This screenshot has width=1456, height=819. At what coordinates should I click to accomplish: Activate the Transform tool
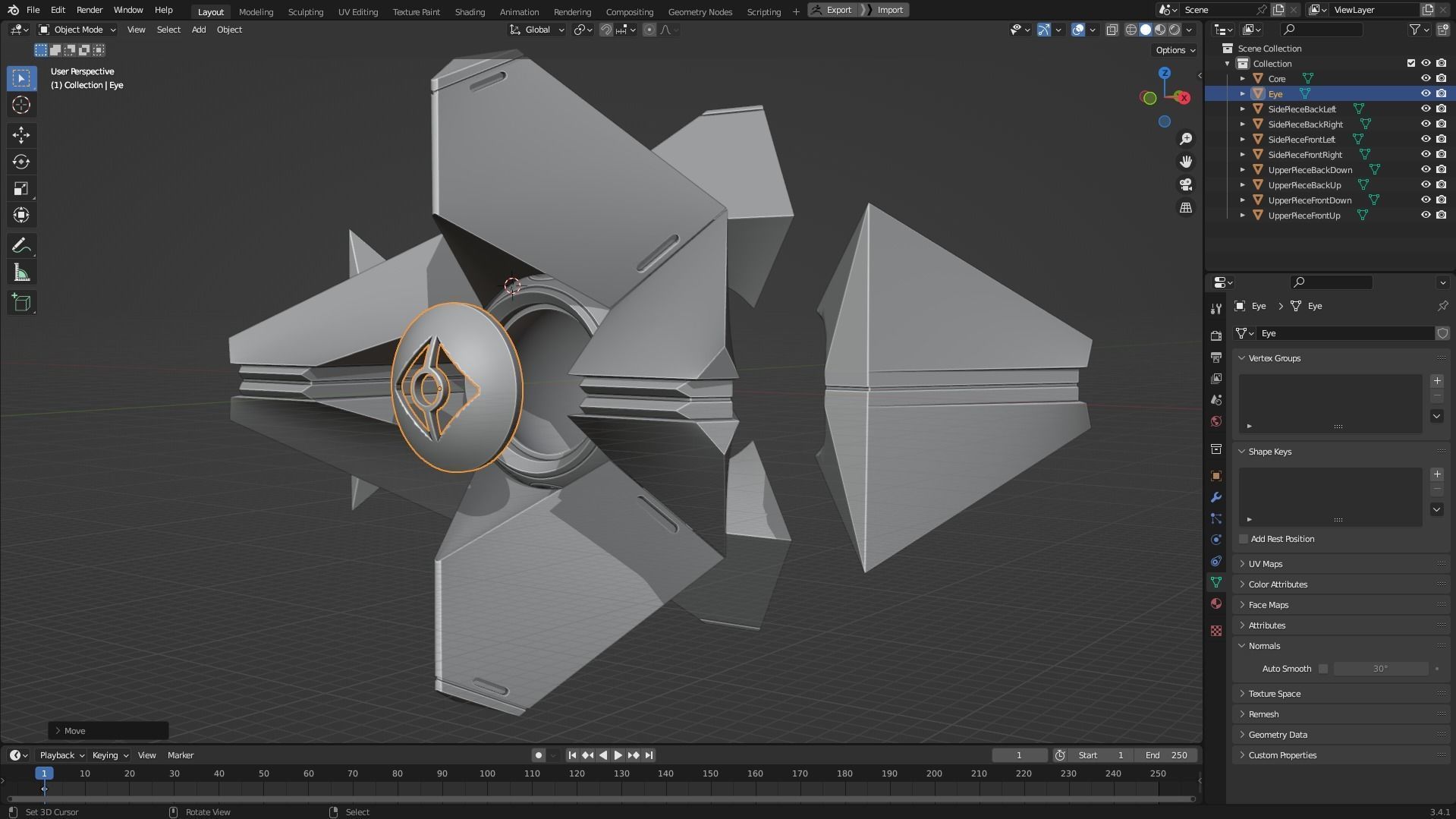point(21,215)
